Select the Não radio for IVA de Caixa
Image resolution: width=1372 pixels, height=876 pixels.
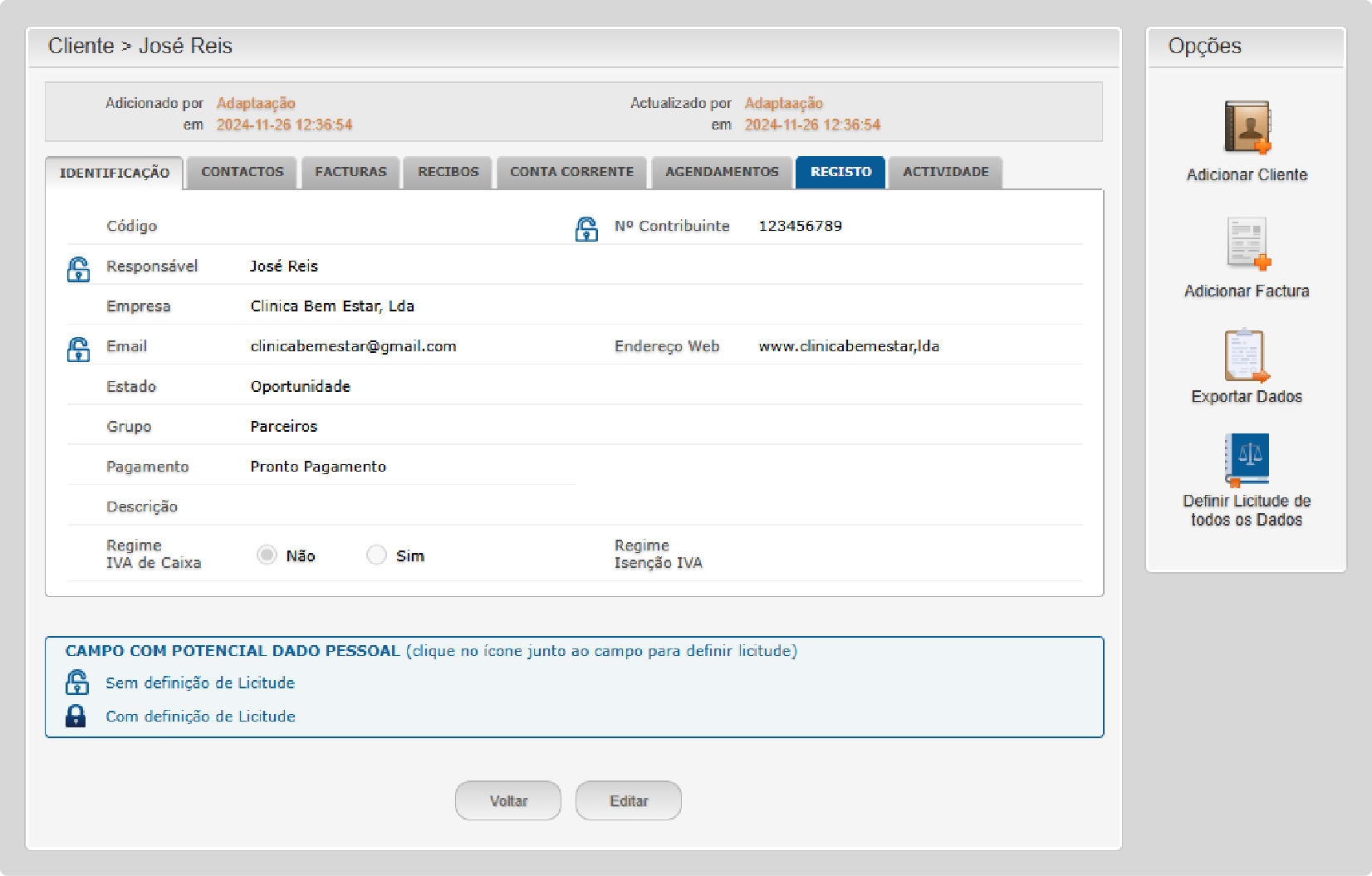267,555
